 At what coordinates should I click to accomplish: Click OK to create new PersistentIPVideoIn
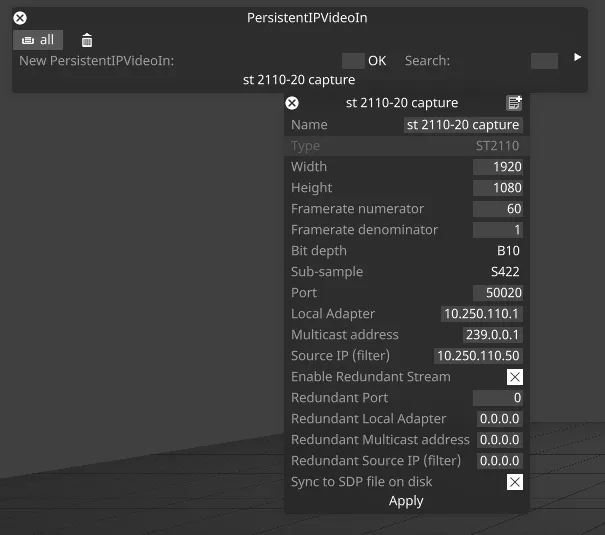[377, 61]
